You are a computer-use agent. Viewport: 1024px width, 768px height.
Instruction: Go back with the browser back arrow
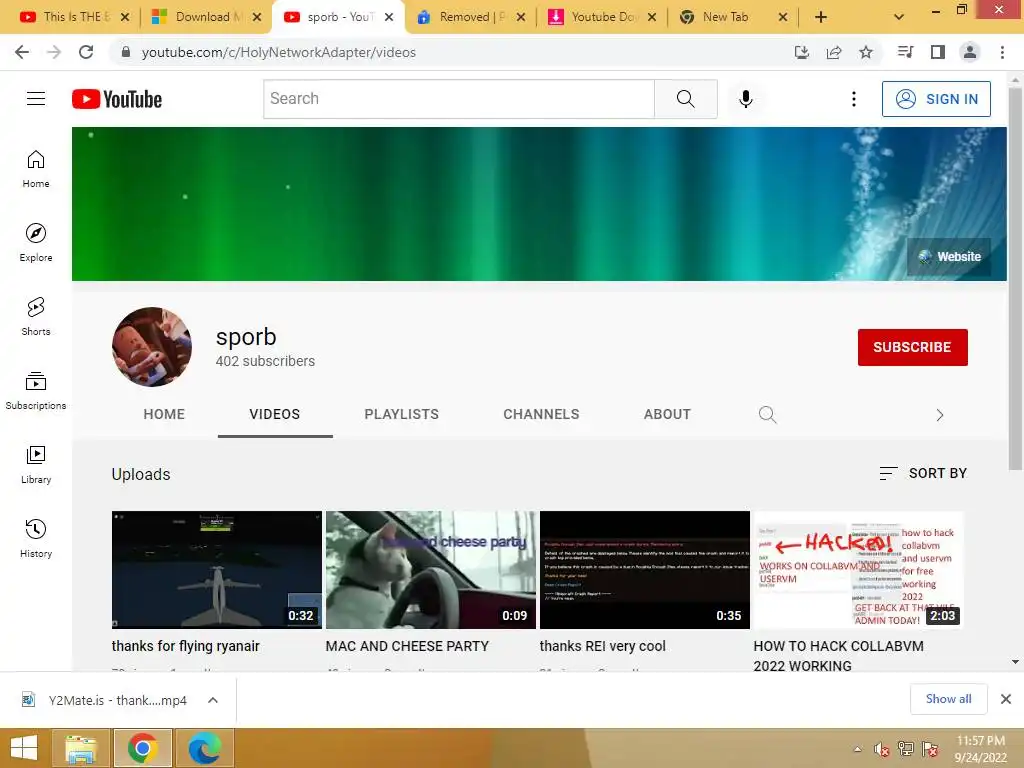point(22,52)
